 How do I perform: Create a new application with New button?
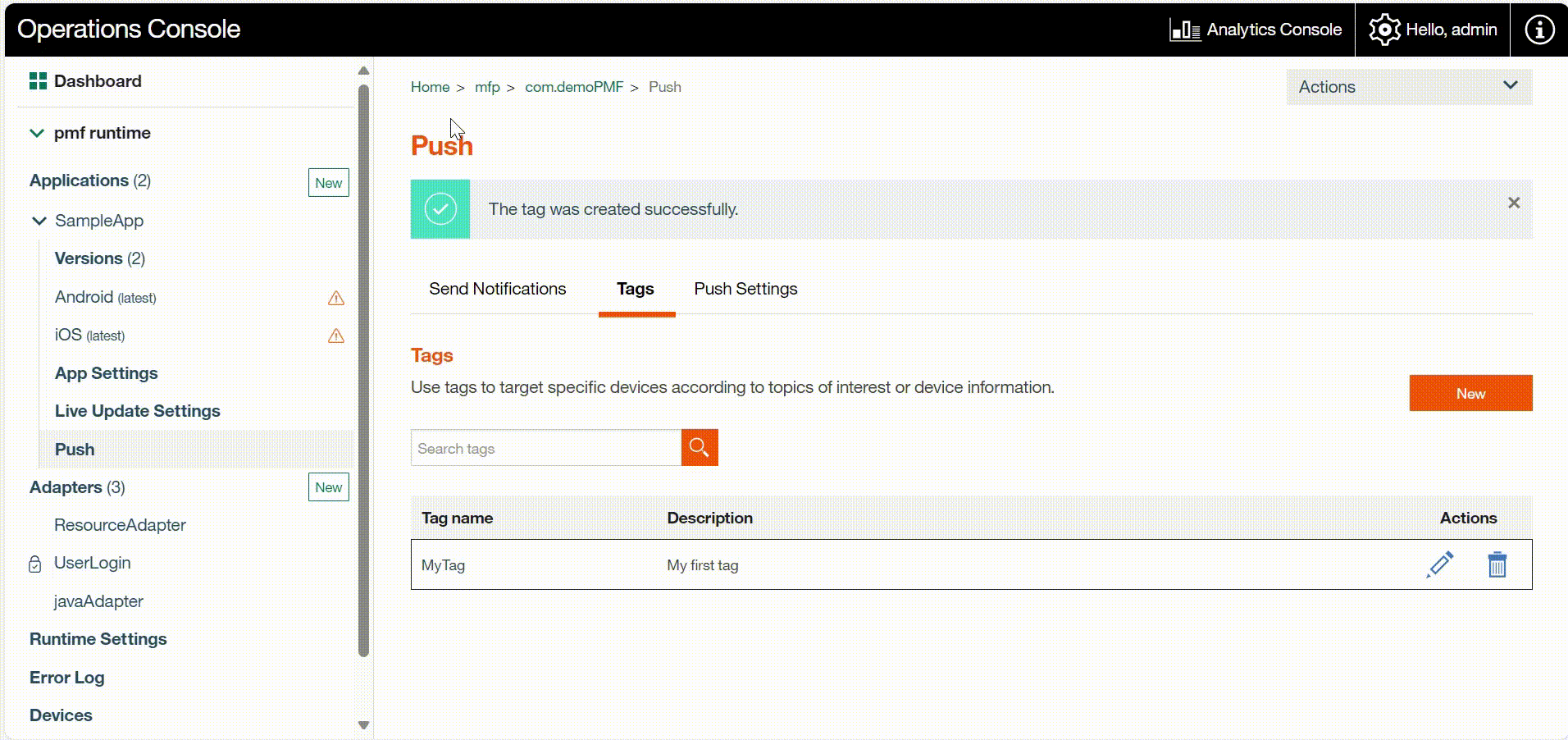pyautogui.click(x=328, y=183)
